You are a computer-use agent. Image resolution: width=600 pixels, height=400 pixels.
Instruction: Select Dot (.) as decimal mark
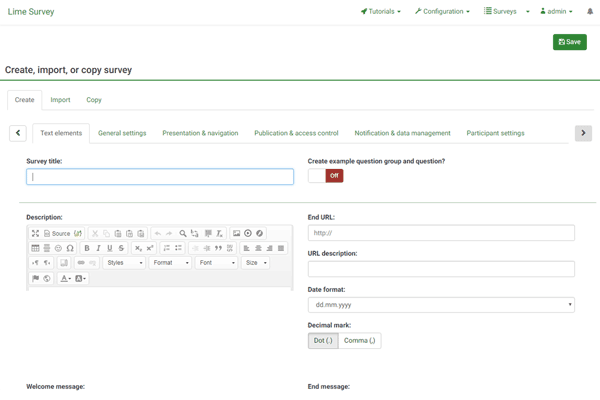pyautogui.click(x=323, y=341)
